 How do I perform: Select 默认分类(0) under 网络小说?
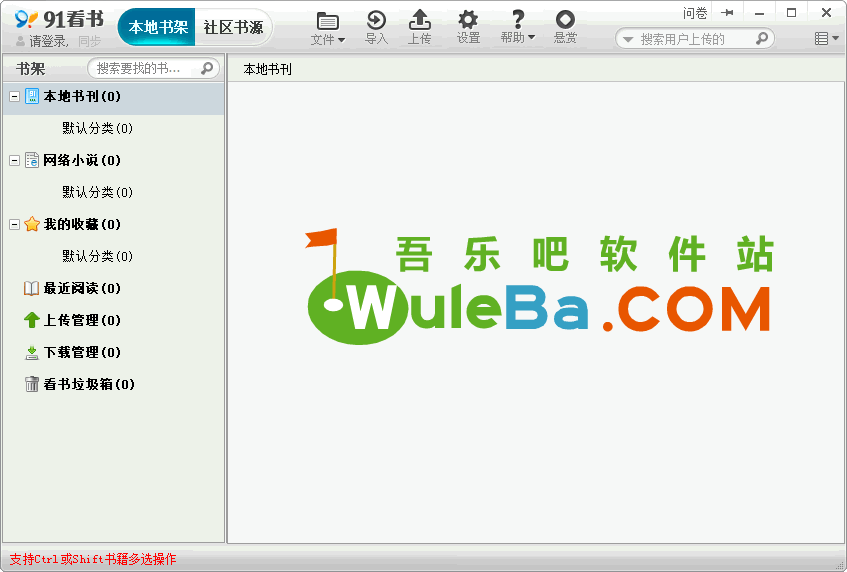click(x=97, y=192)
